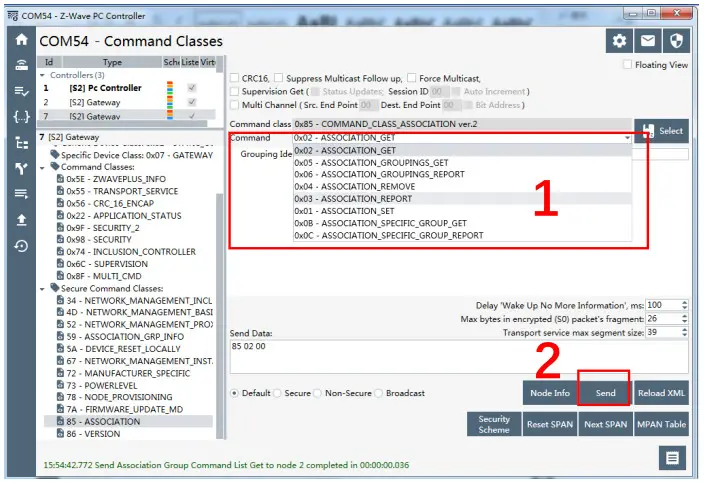Screen dimensions: 704x484
Task: Choose 0x0C - ASSOCIATION_SPECIFIC_GROUP_REPORT option
Action: 462,235
